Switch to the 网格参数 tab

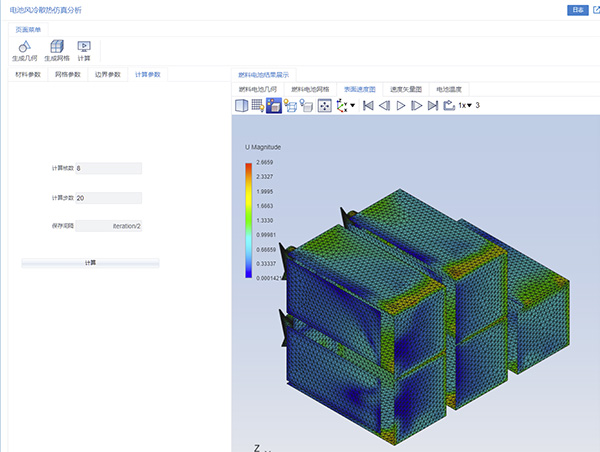(x=68, y=75)
